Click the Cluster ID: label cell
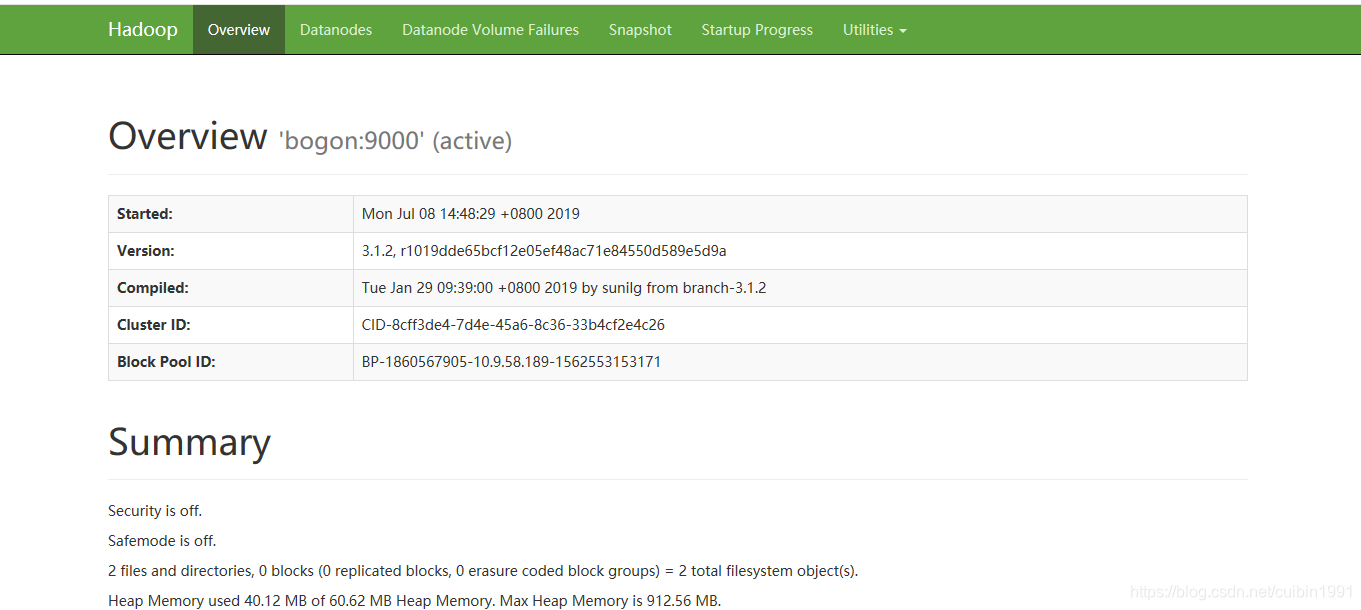Screen dimensions: 1361x610 pos(231,325)
